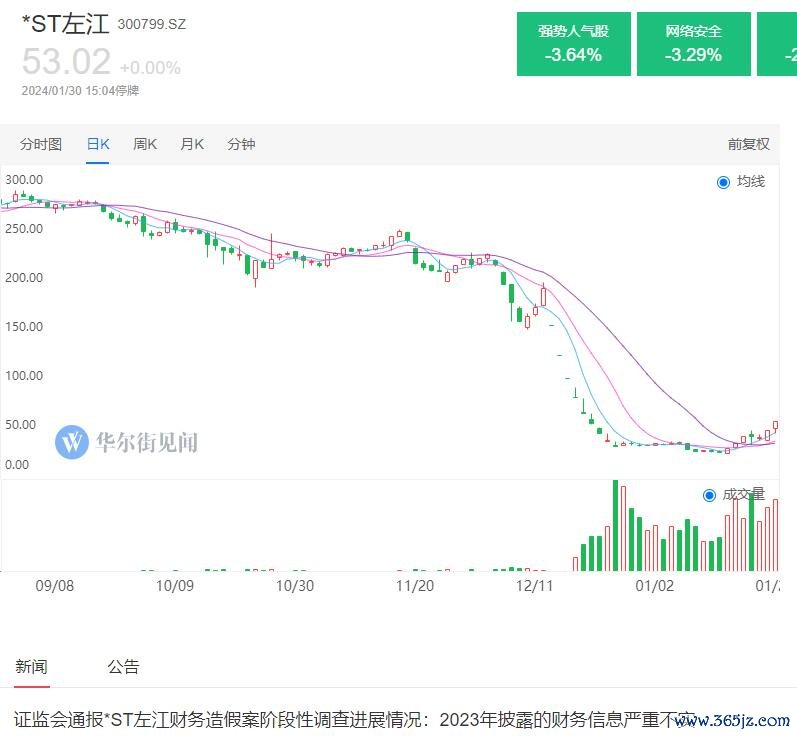Viewport: 797px width, 736px height.
Task: Click the *ST左江 stock name
Action: point(66,24)
